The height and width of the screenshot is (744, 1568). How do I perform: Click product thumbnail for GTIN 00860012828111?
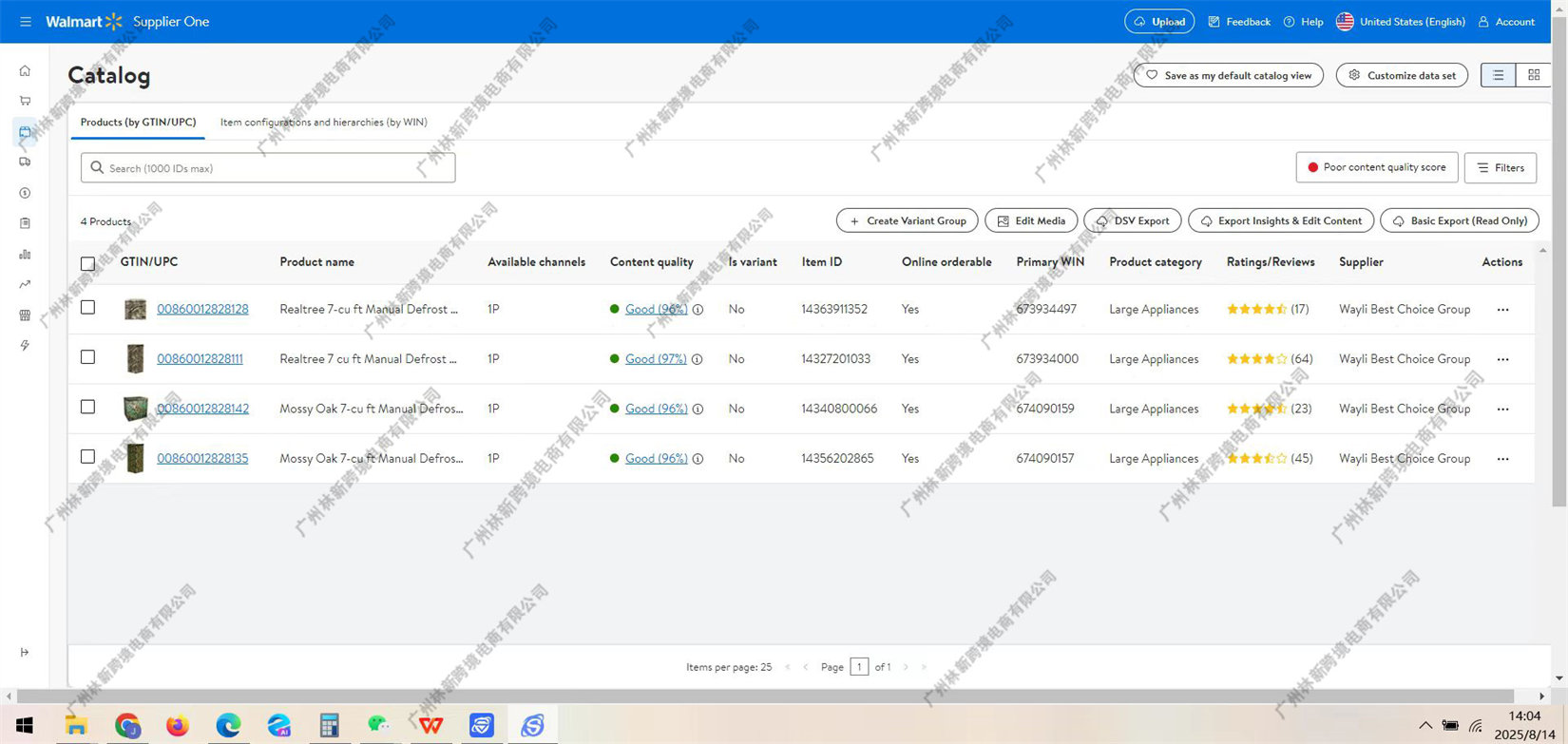pyautogui.click(x=136, y=359)
